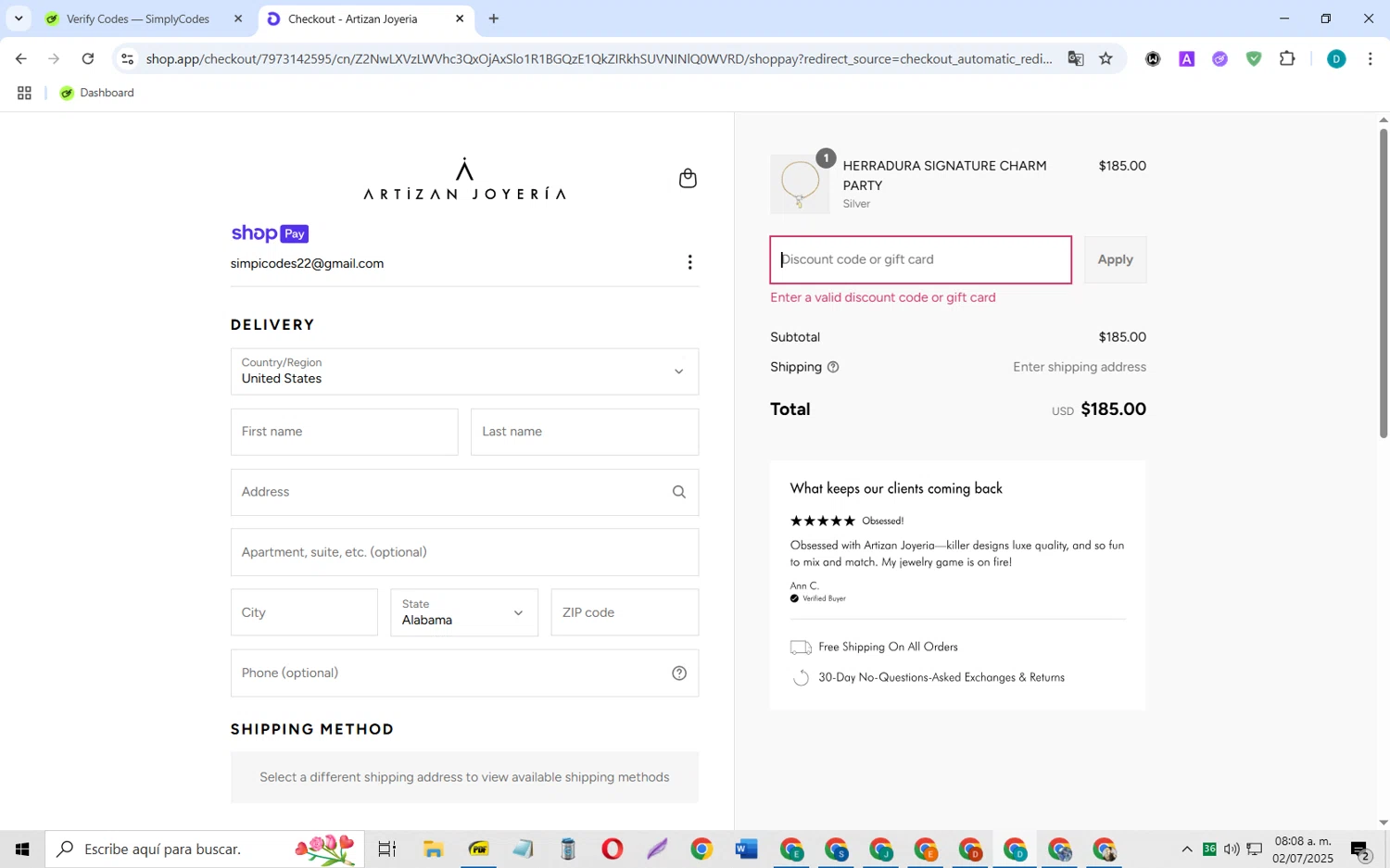Open the shopping bag cart icon
This screenshot has width=1390, height=868.
click(x=688, y=178)
